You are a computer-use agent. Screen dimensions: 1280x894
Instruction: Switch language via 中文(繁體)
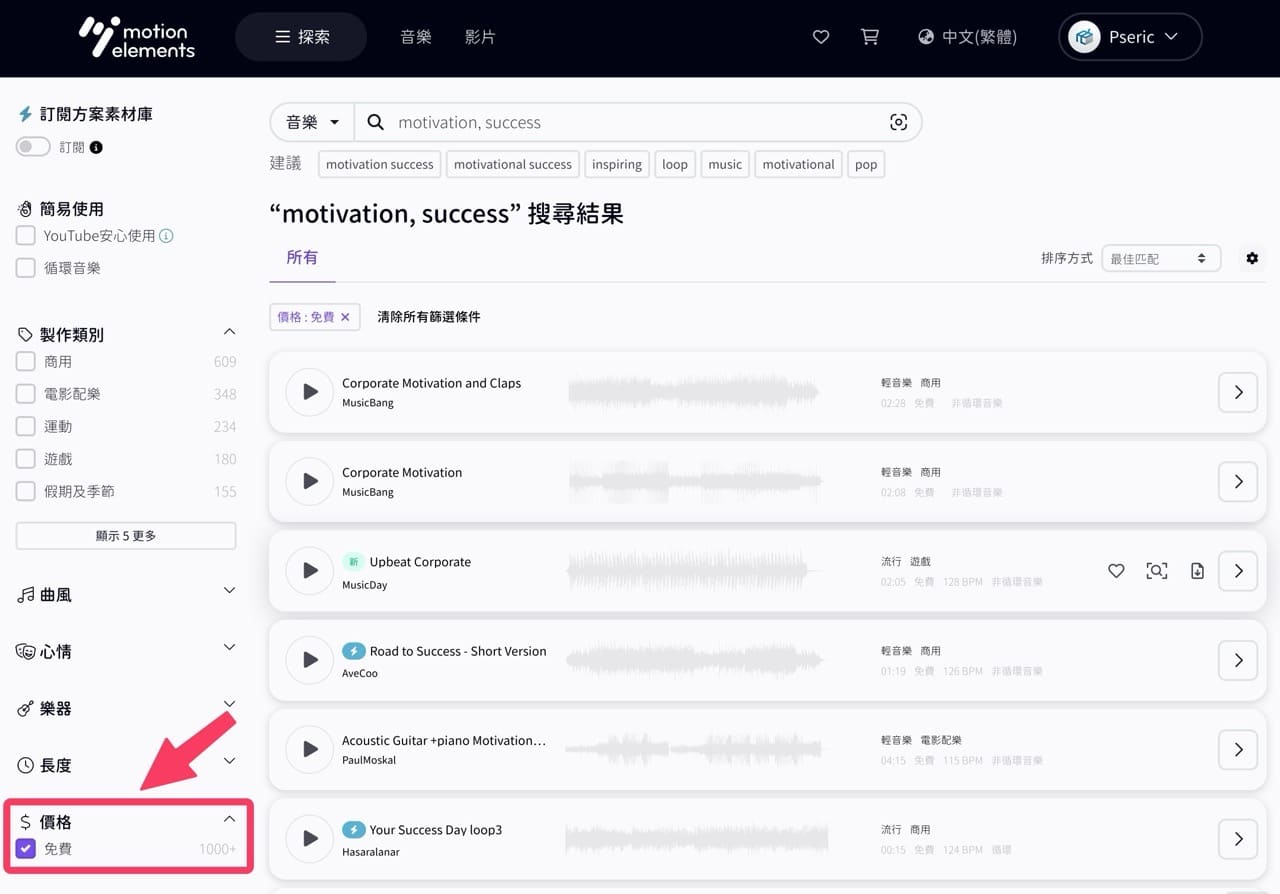(x=967, y=37)
